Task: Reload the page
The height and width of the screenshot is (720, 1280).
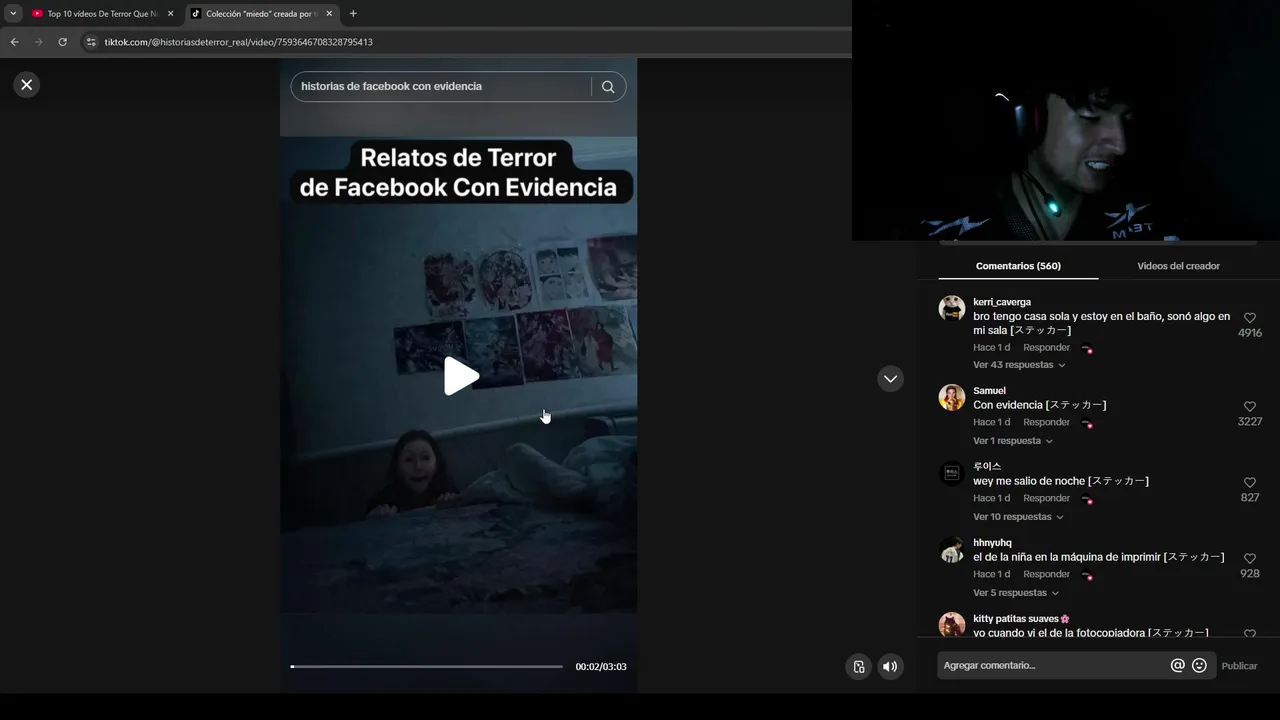Action: click(x=62, y=42)
